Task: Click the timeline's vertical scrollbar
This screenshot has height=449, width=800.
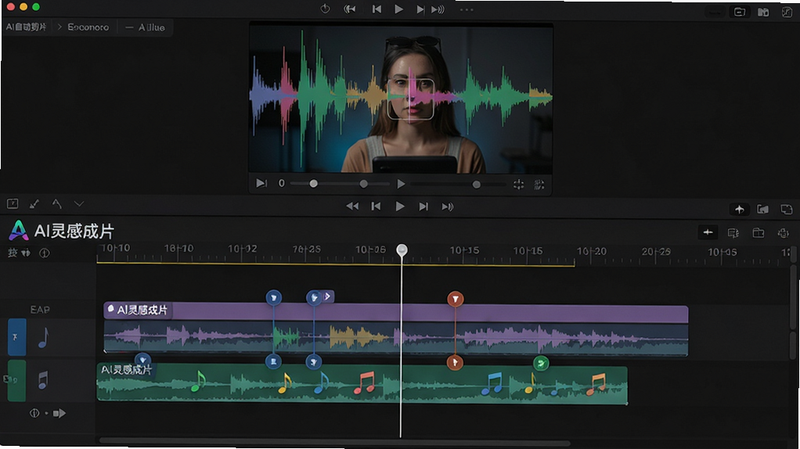Action: point(793,296)
